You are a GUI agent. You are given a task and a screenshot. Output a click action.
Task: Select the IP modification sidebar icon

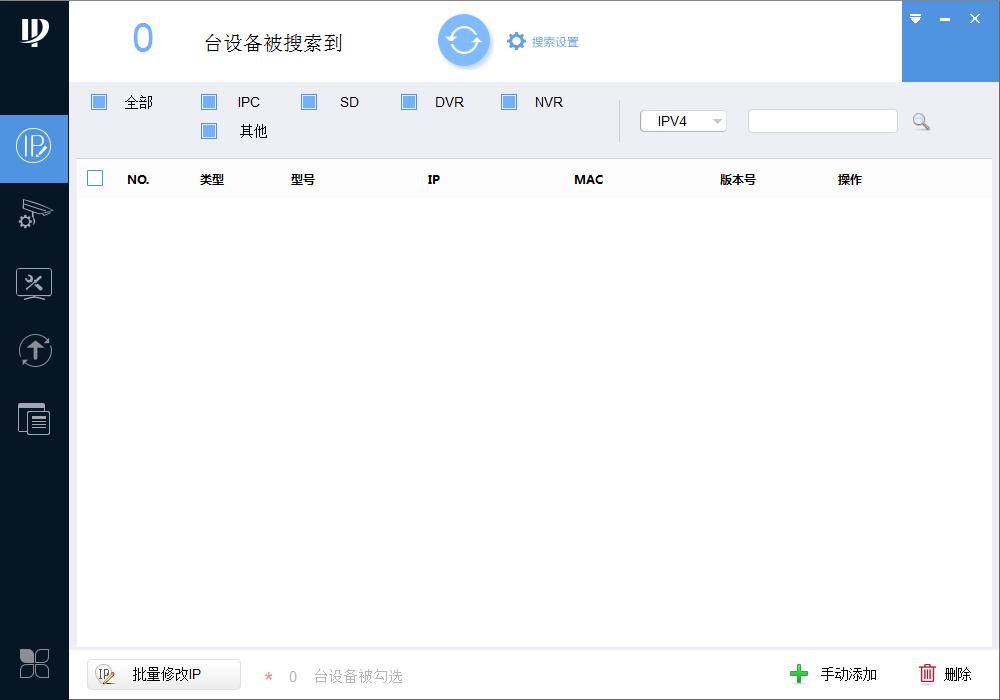tap(34, 148)
